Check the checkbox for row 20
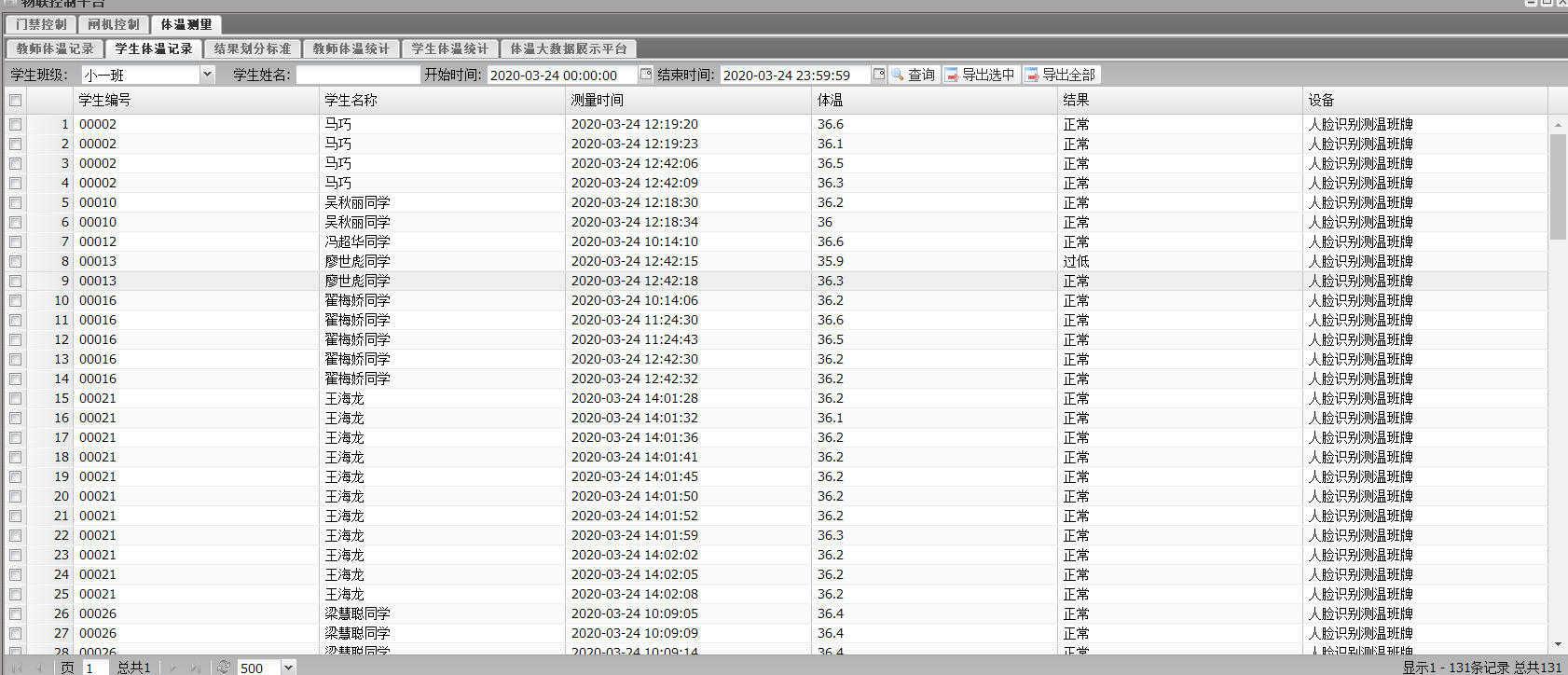1568x675 pixels. tap(15, 496)
